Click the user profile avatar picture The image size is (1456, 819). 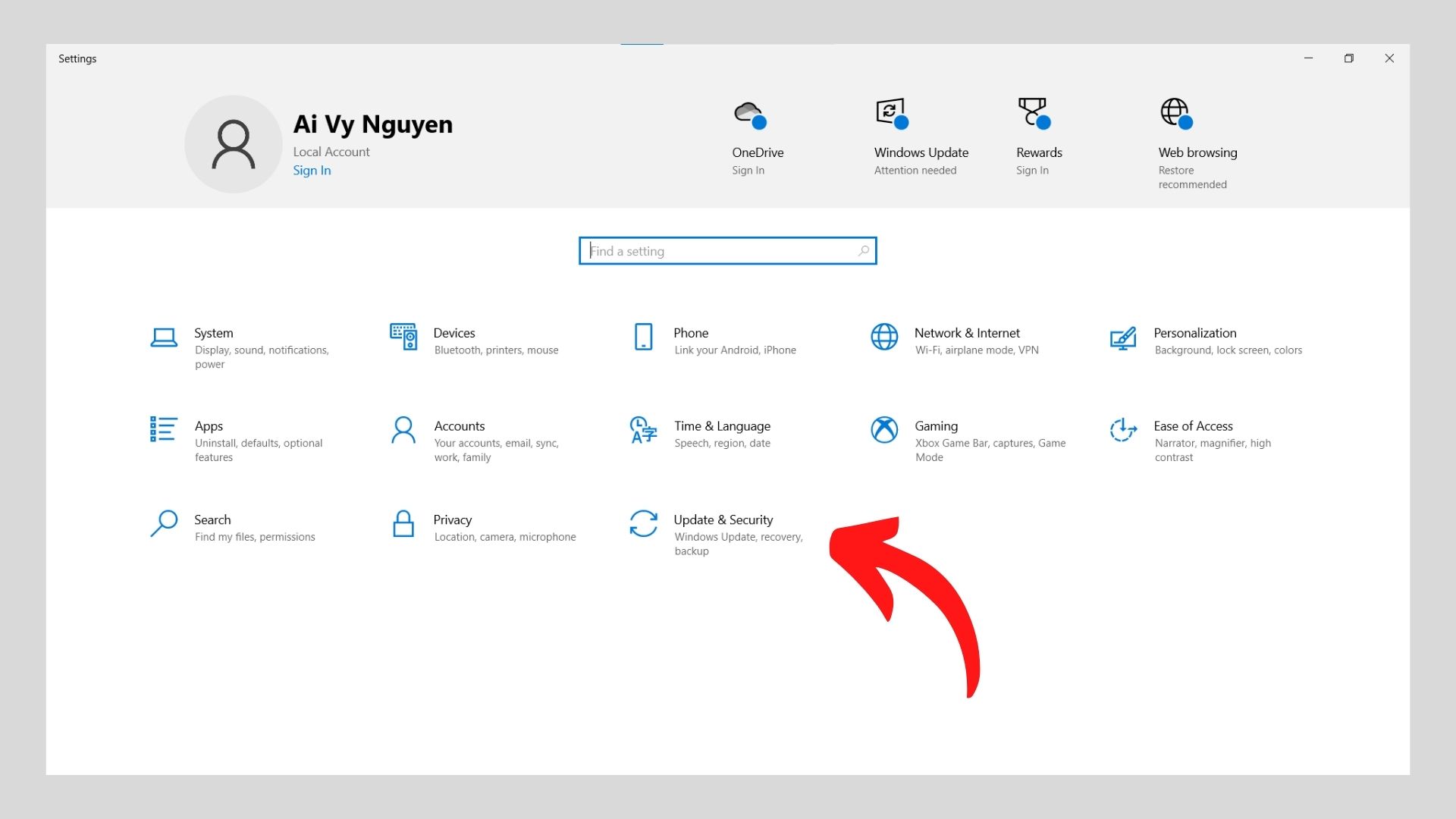[x=234, y=144]
